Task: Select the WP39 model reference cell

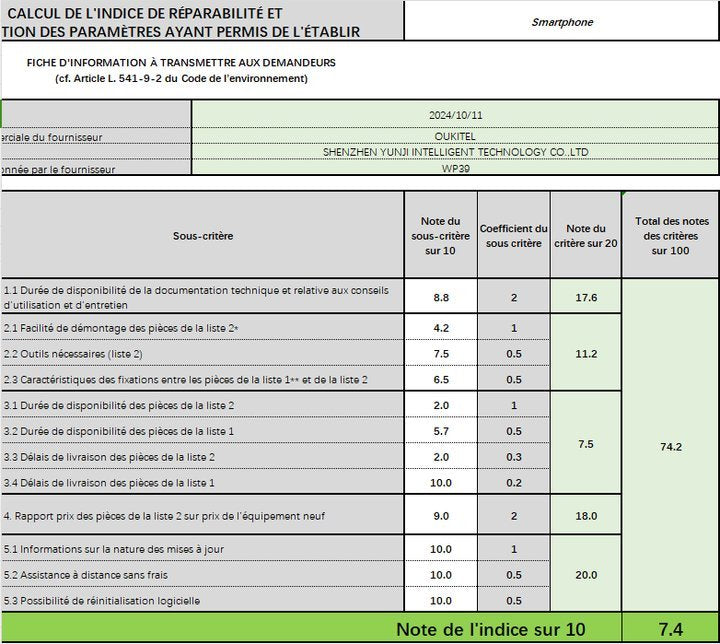Action: click(455, 168)
